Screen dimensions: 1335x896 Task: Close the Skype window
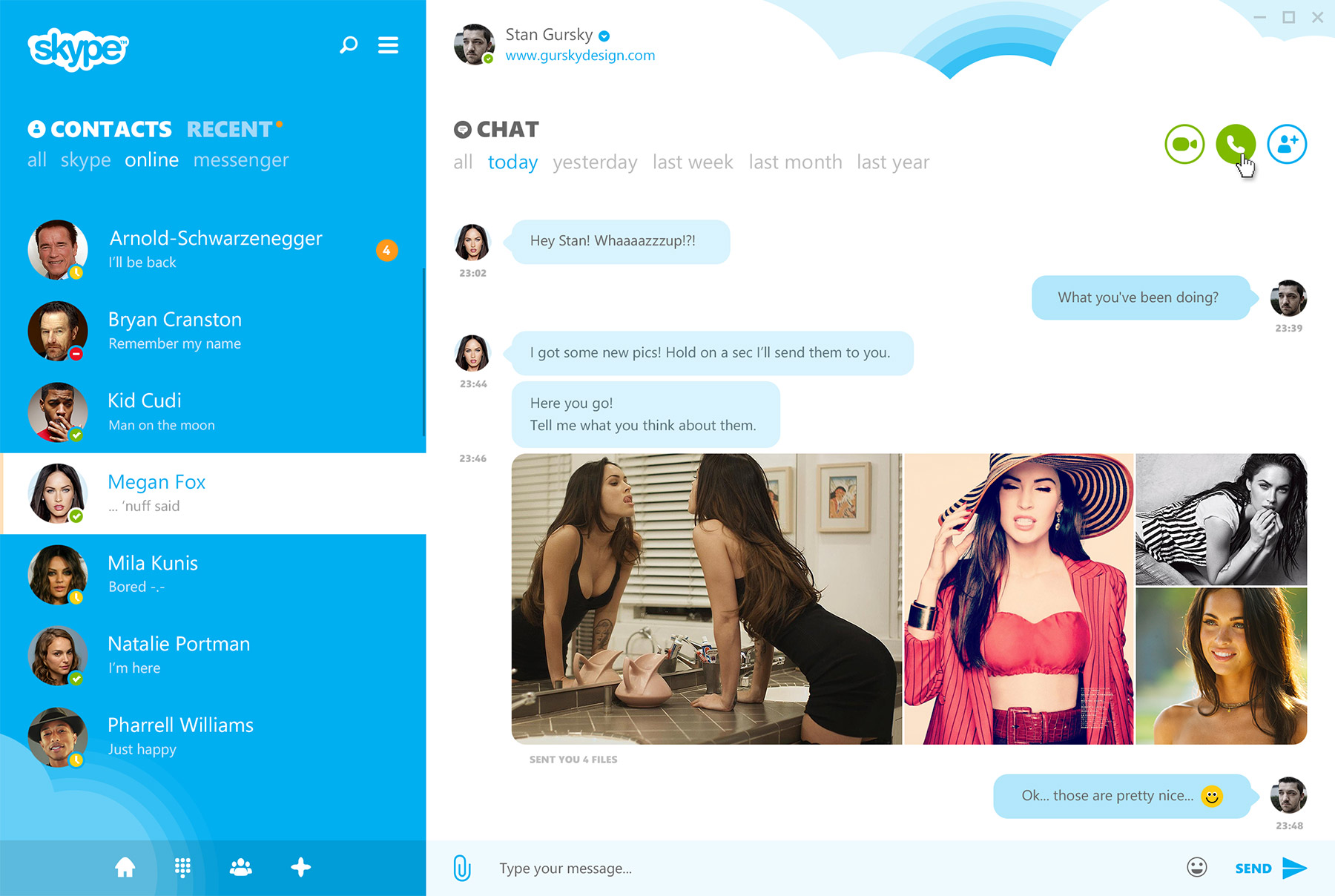coord(1317,17)
